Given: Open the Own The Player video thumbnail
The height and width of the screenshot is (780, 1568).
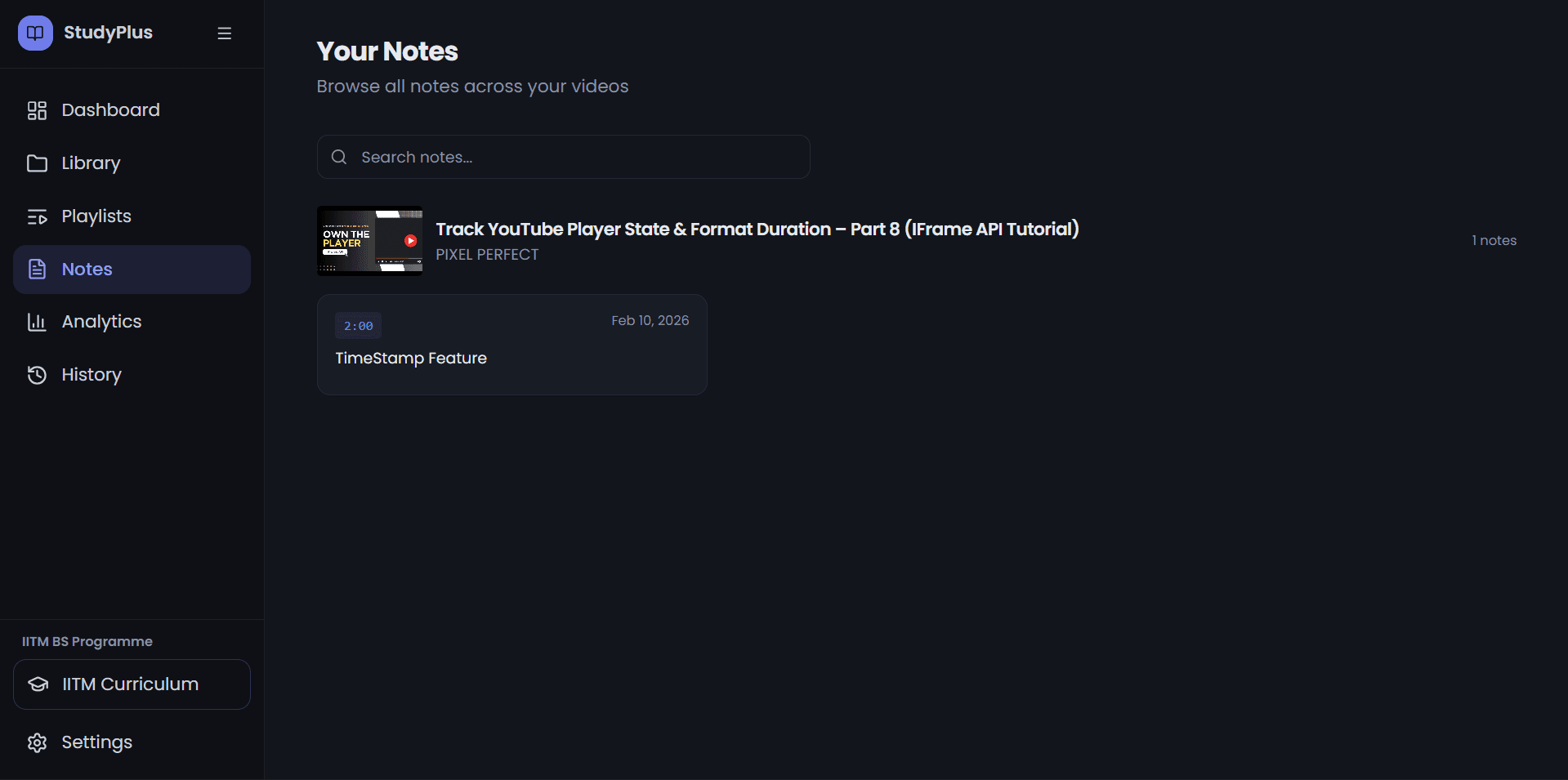Looking at the screenshot, I should tap(370, 241).
